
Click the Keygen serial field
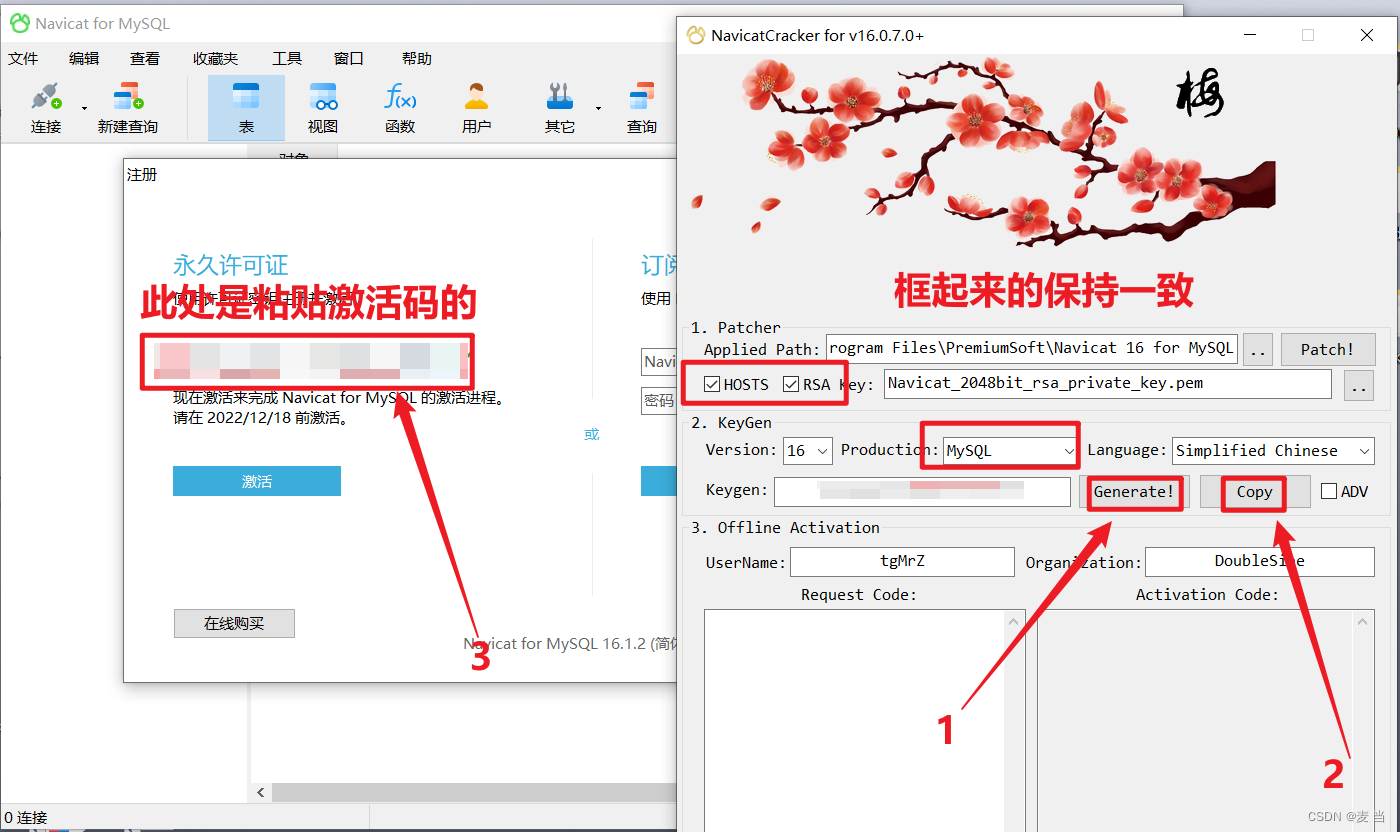[x=922, y=491]
